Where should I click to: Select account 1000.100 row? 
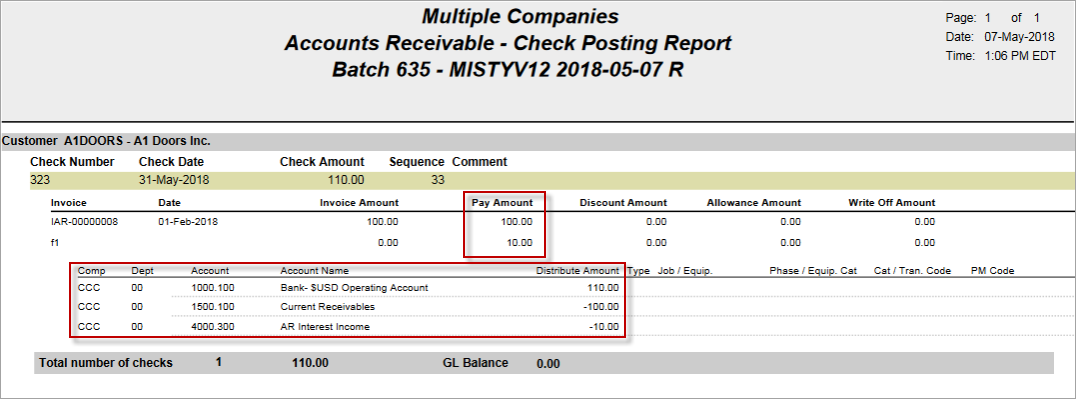coord(348,288)
